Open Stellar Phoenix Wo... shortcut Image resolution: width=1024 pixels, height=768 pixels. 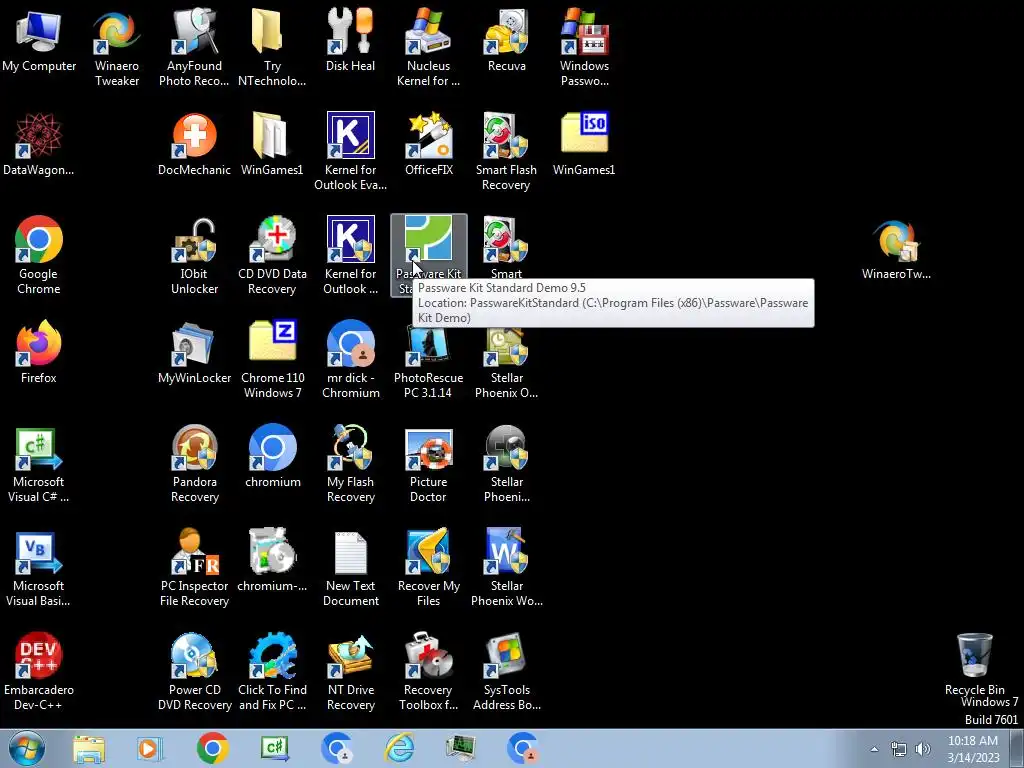506,568
